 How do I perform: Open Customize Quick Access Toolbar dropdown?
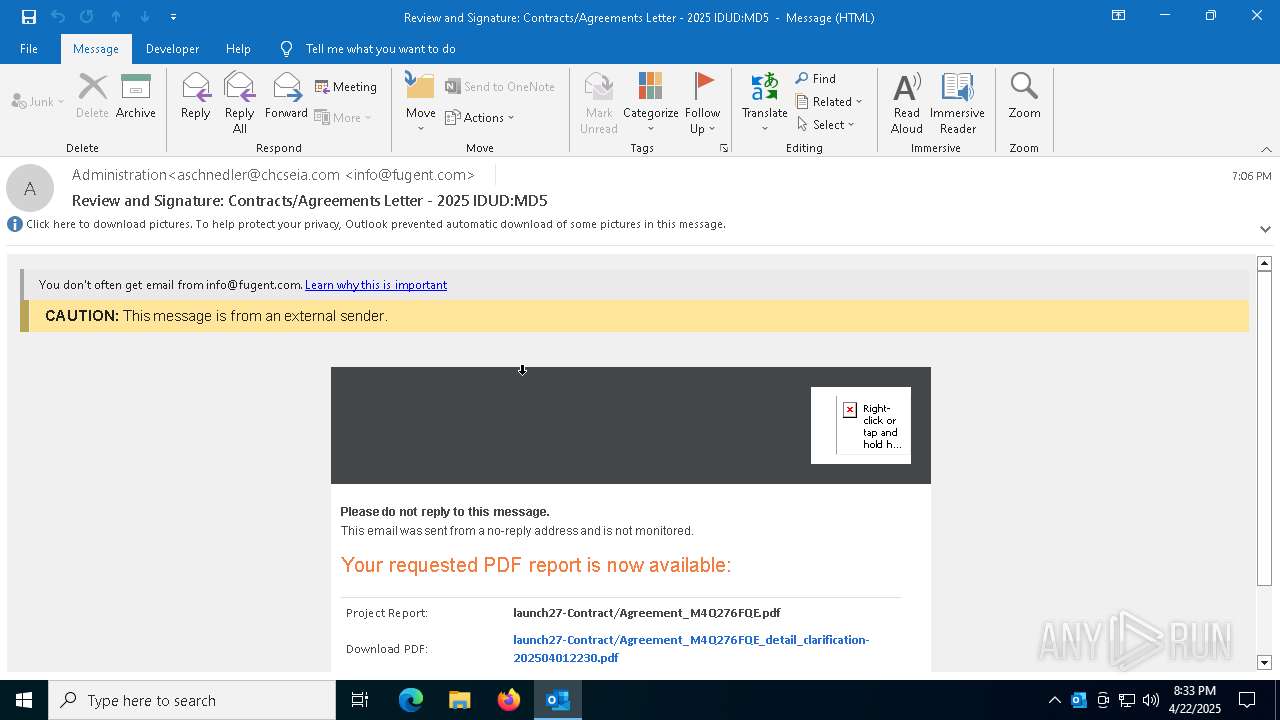[x=173, y=17]
